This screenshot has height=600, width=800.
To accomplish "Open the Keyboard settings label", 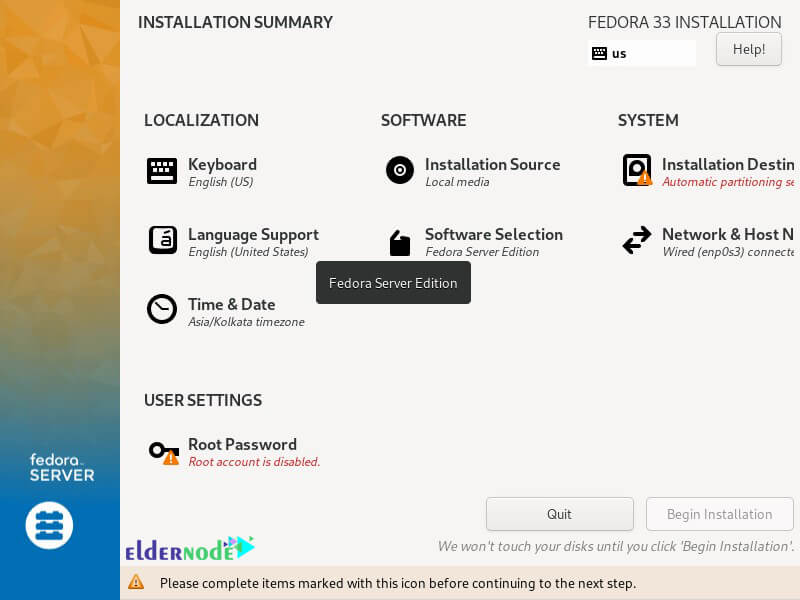I will (x=222, y=164).
